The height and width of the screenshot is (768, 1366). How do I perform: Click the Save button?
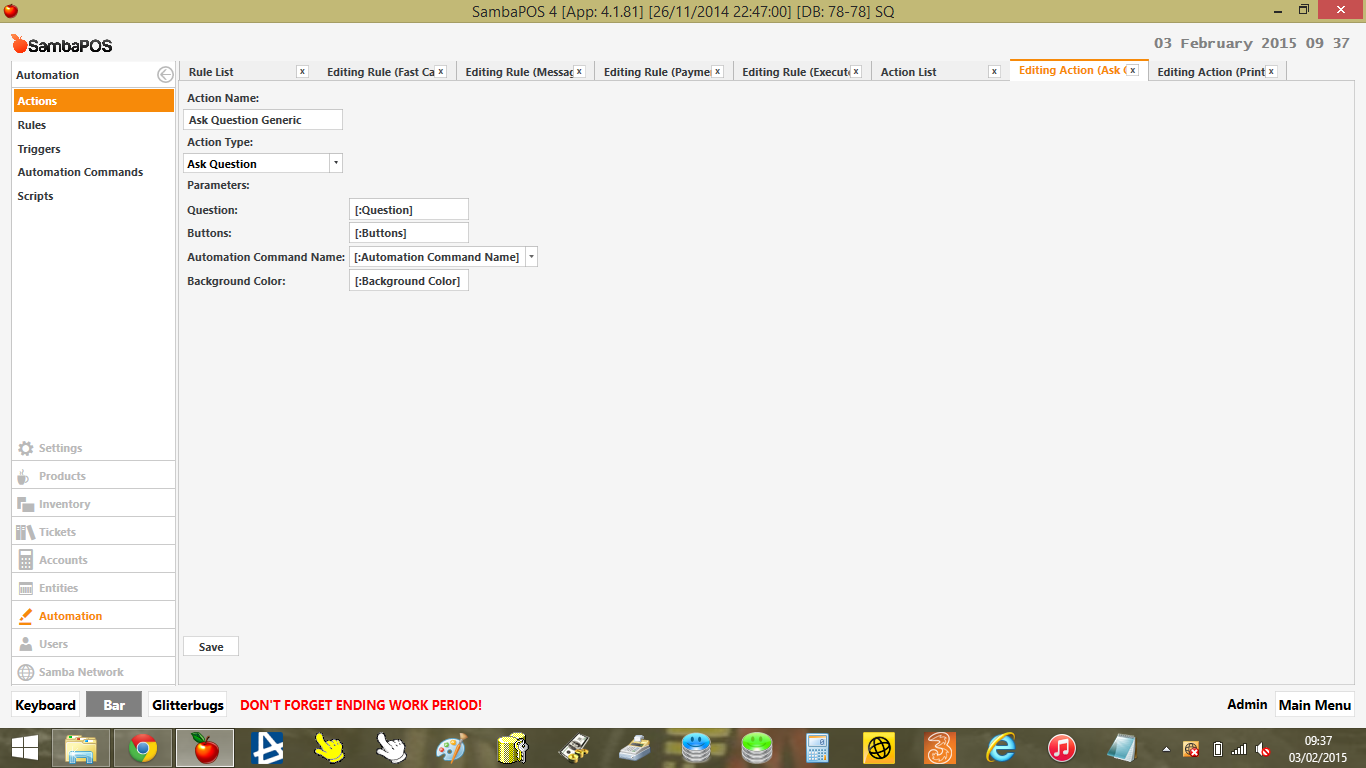pyautogui.click(x=211, y=647)
